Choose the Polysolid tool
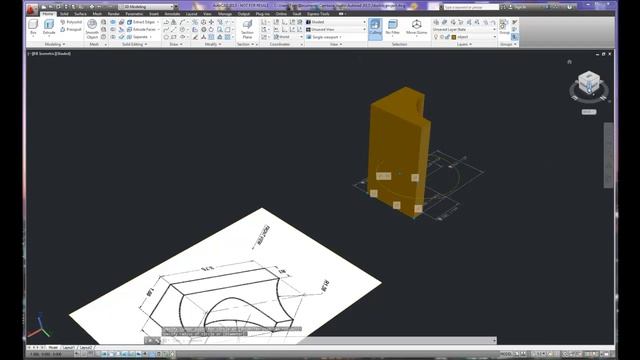Viewport: 640px width, 360px height. click(x=71, y=22)
